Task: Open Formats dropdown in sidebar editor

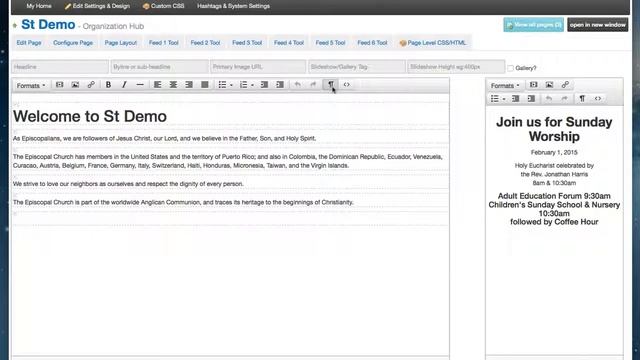Action: [505, 86]
